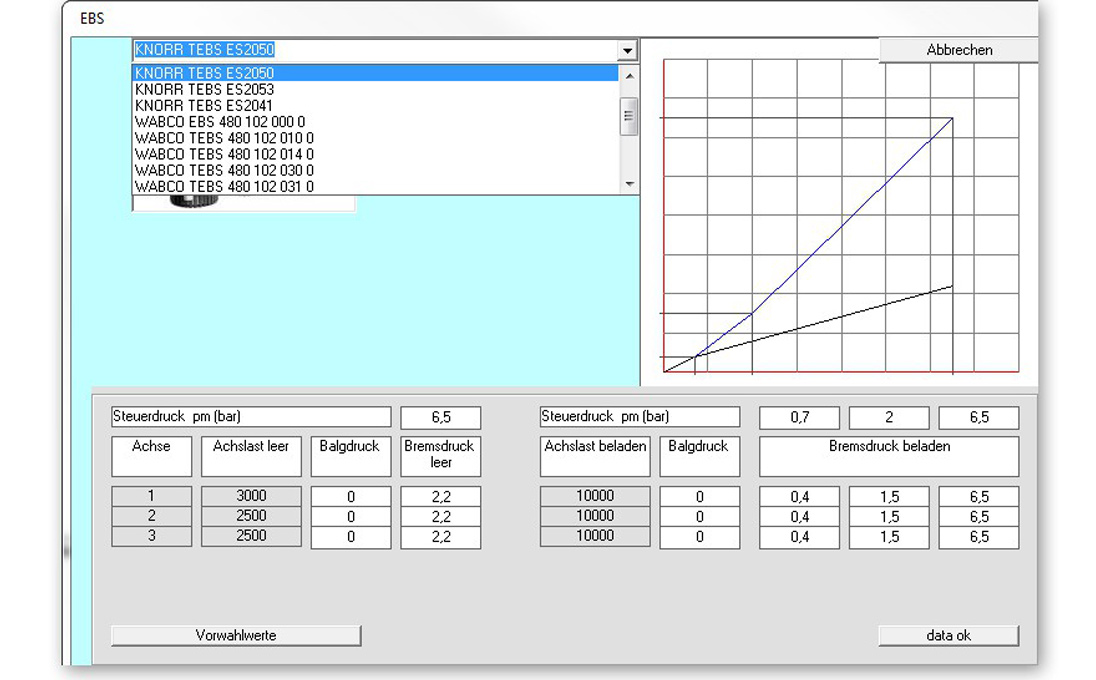Click the Achslast beladen column header

click(595, 456)
